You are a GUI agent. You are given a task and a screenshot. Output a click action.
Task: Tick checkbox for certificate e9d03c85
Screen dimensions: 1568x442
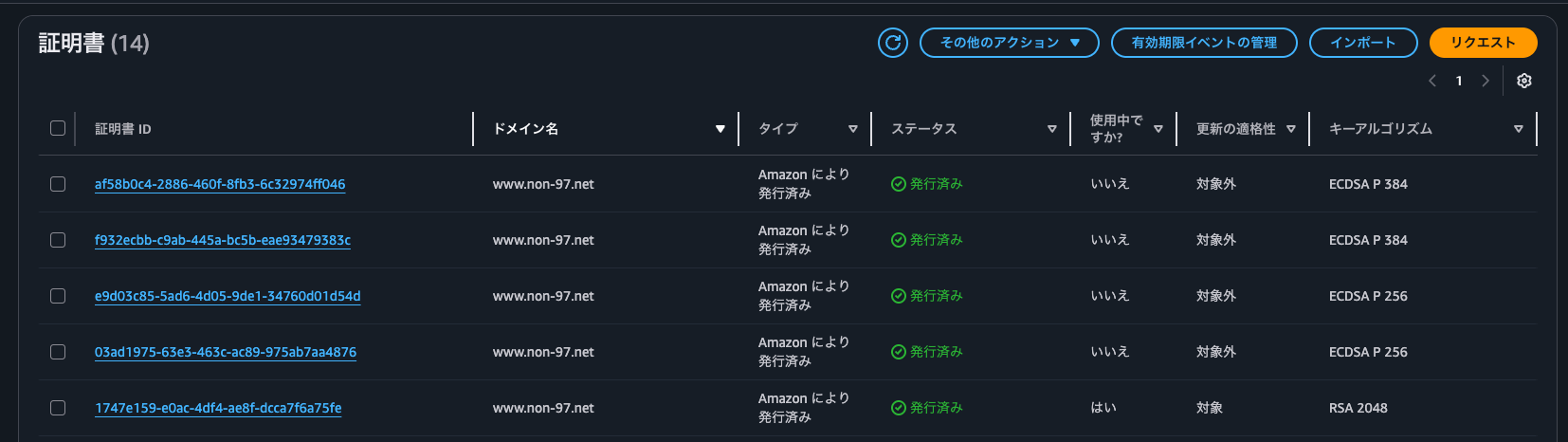(58, 296)
